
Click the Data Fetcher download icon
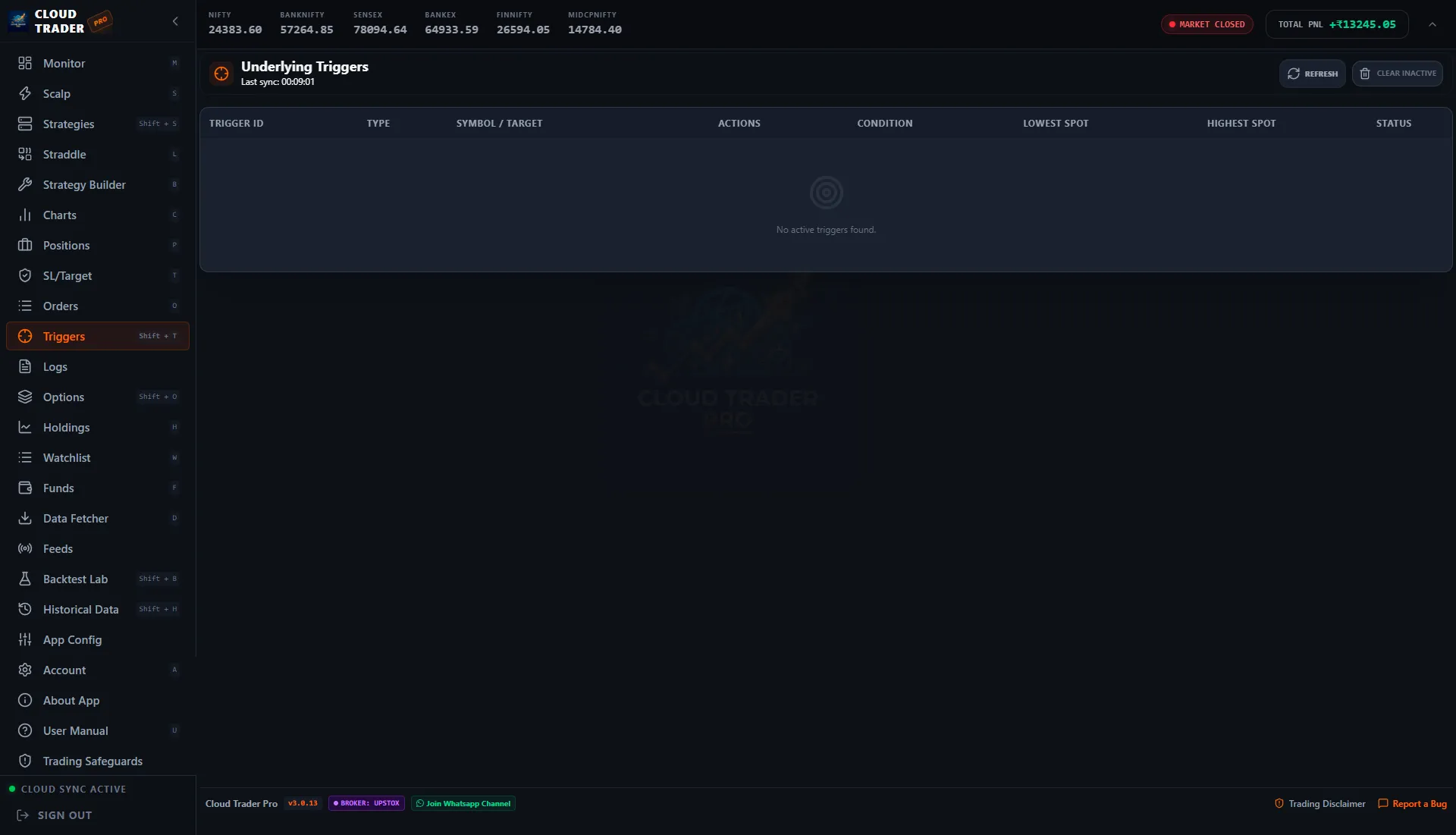25,518
